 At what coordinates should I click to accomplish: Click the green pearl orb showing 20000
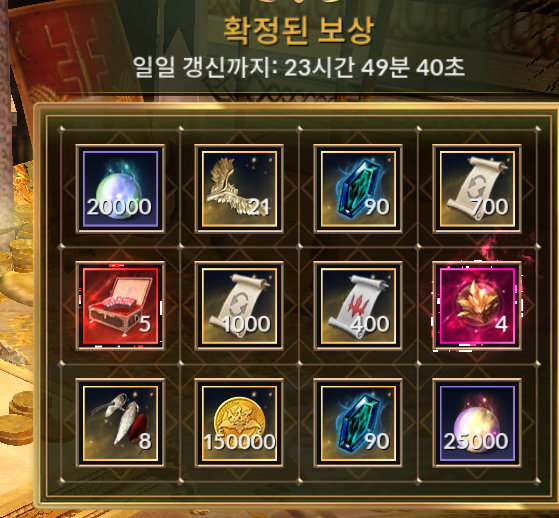tap(120, 189)
